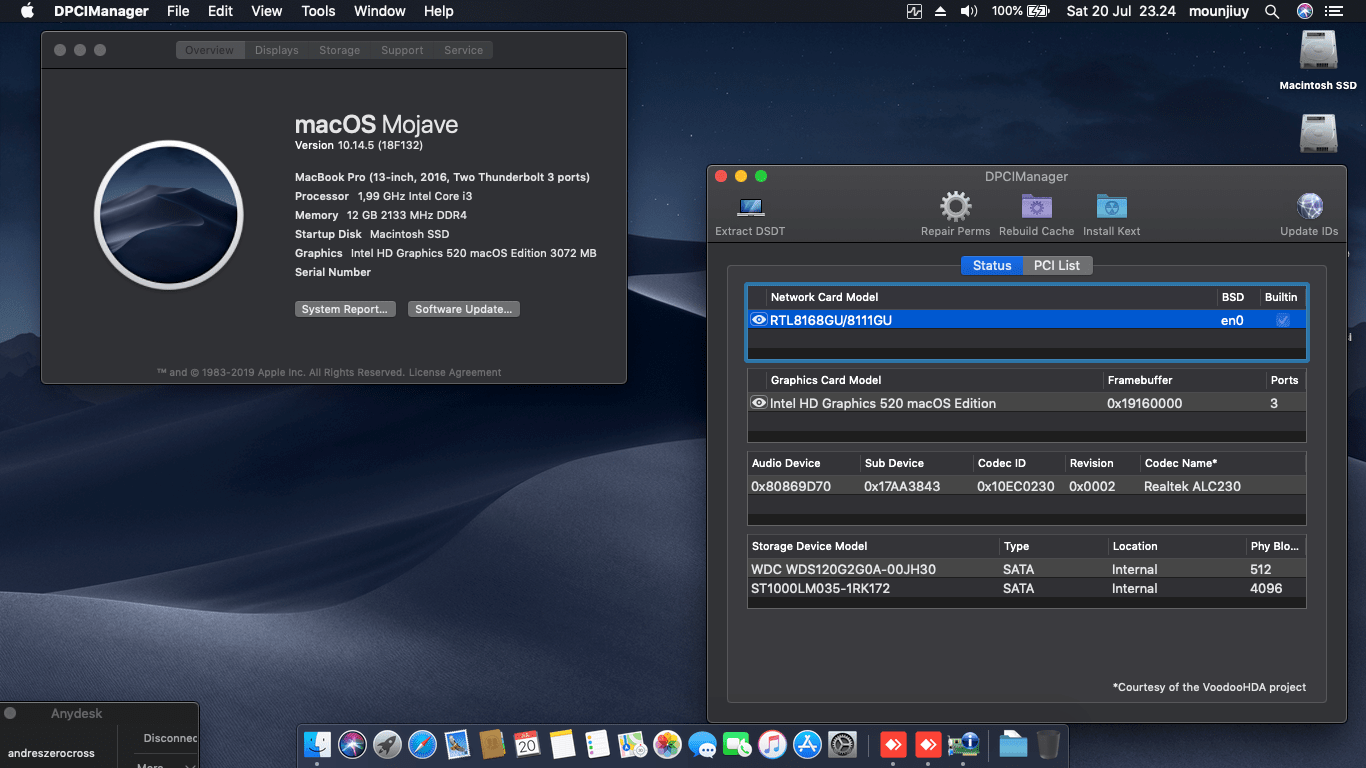Screen dimensions: 1366x768
Task: Select Overview tab in About This Mac
Action: click(x=209, y=50)
